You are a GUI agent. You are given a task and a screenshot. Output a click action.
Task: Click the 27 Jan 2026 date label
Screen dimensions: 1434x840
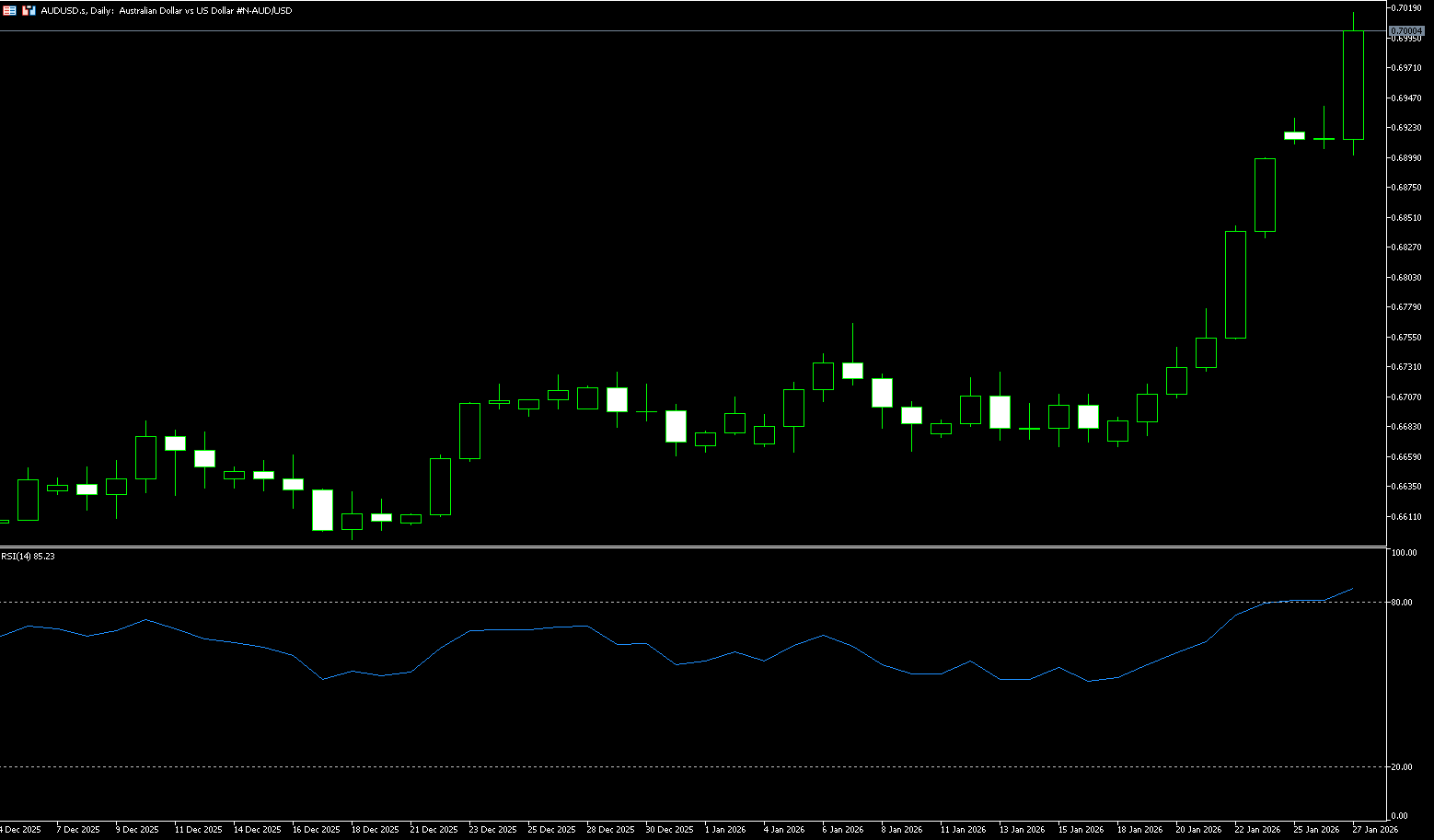(x=1374, y=829)
